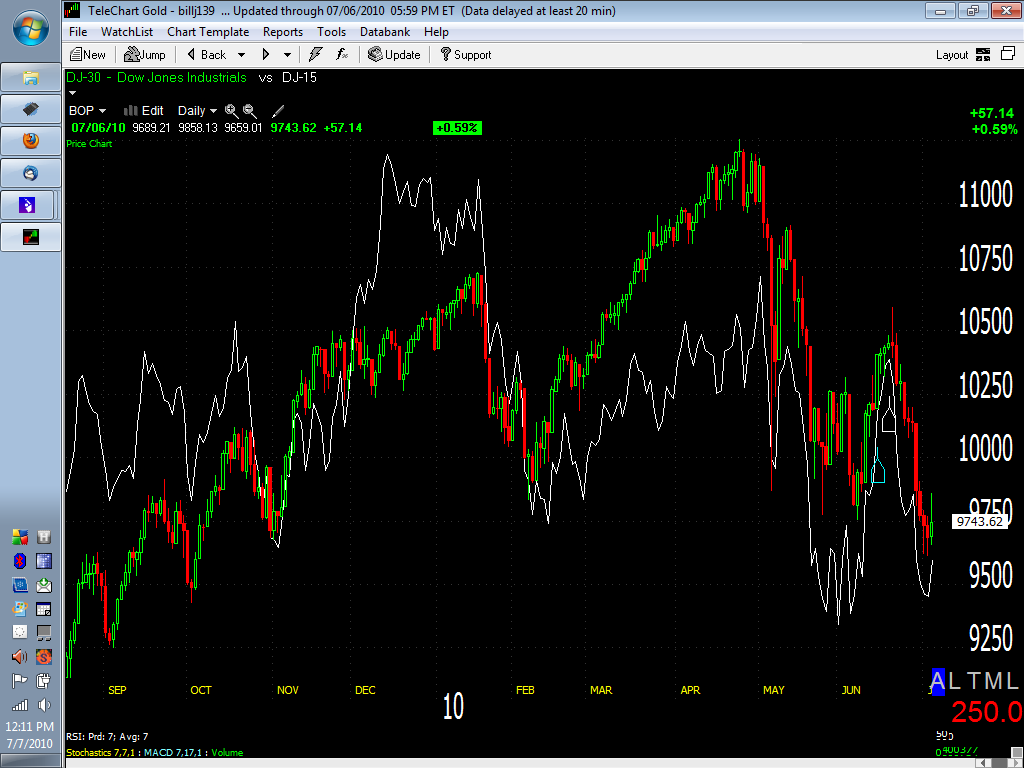This screenshot has width=1024, height=768.
Task: Select the M tab letter
Action: coord(993,682)
